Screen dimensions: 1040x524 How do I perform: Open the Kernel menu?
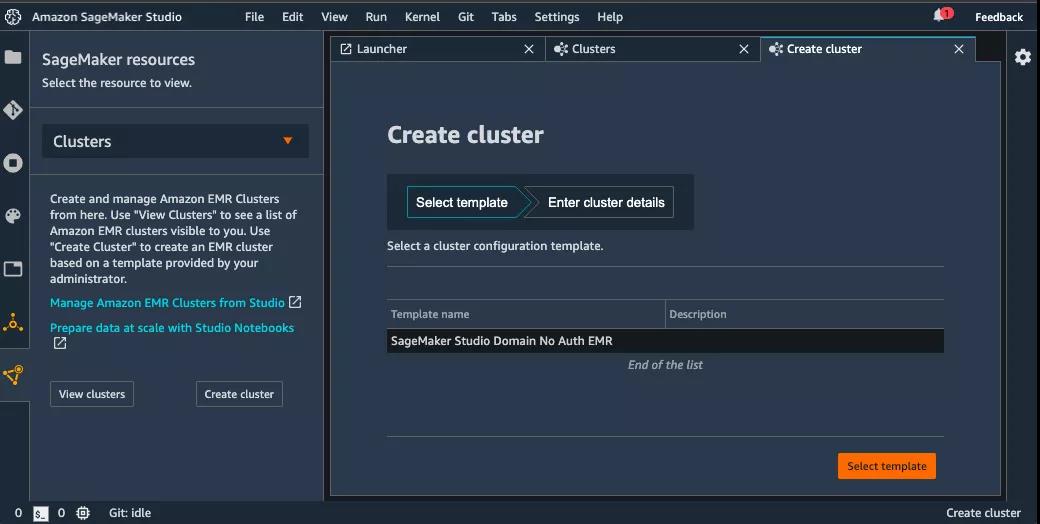(x=422, y=17)
